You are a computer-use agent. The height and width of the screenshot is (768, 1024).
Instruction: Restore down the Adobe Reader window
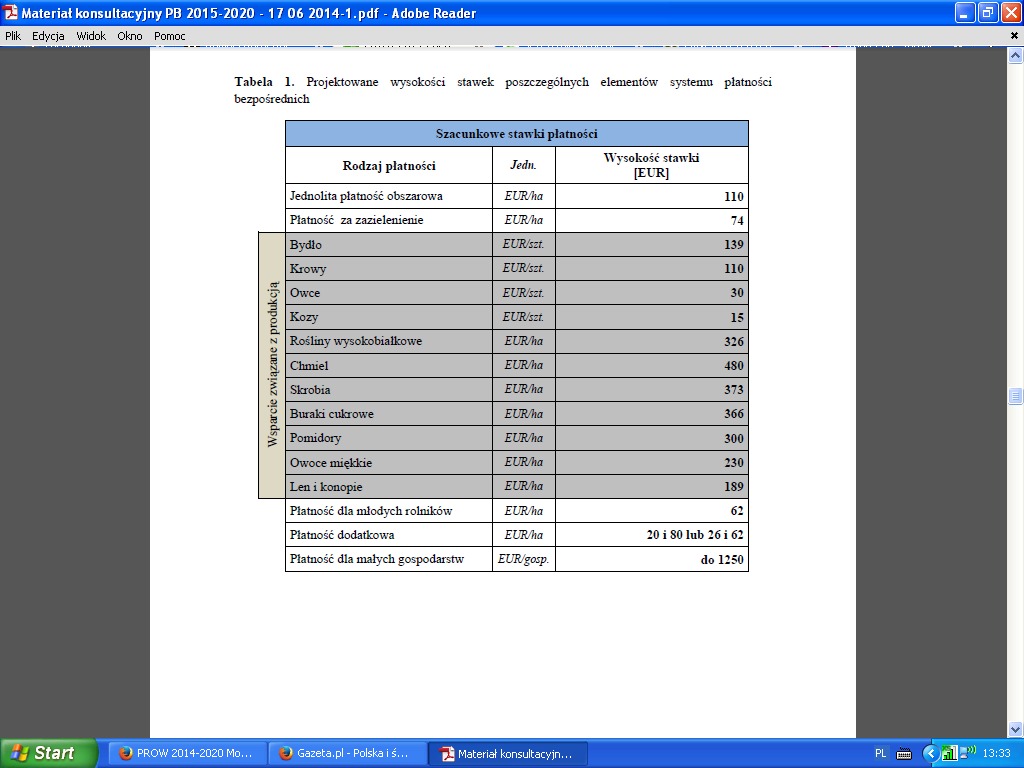pyautogui.click(x=988, y=13)
